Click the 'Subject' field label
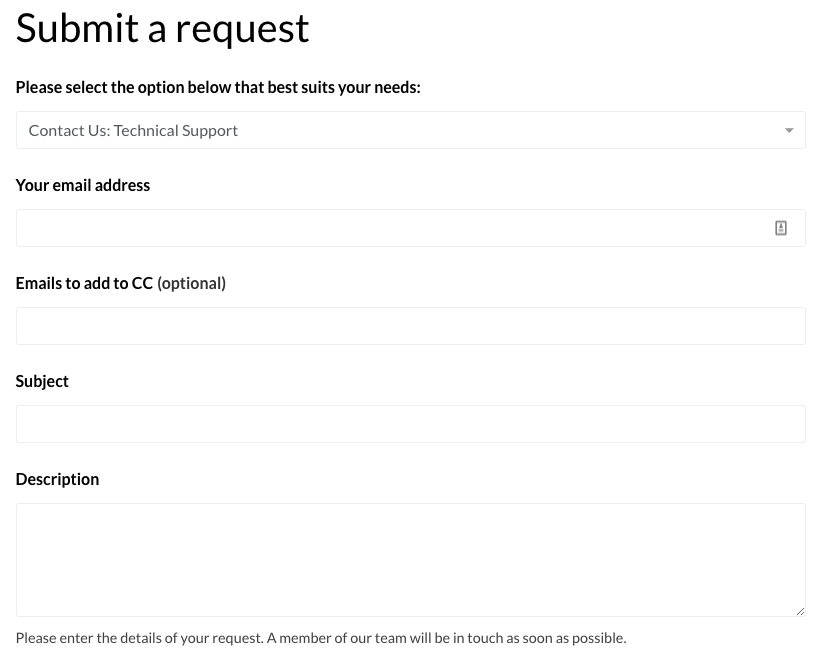824x666 pixels. [42, 382]
